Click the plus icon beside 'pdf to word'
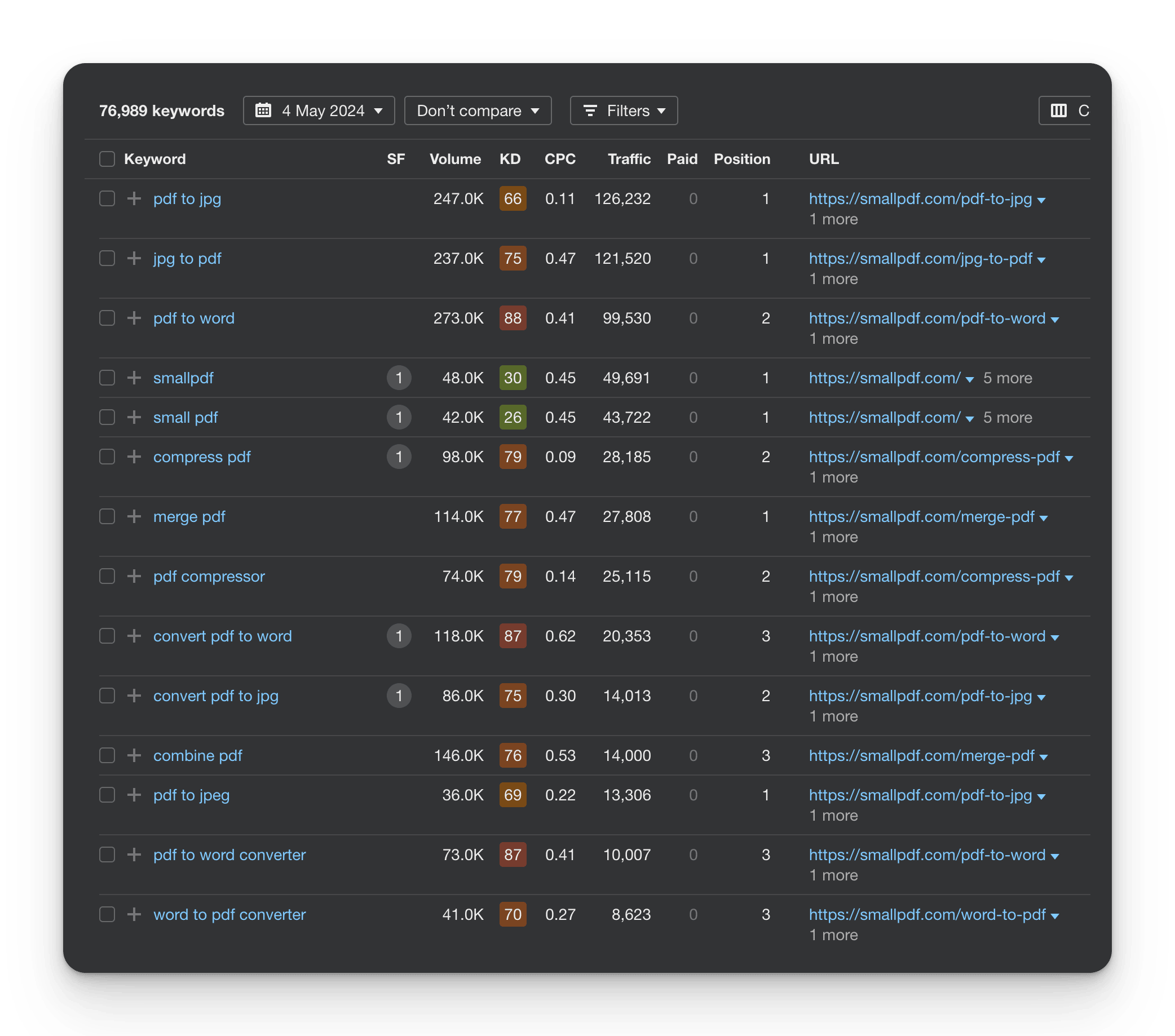1175x1036 pixels. pos(134,318)
